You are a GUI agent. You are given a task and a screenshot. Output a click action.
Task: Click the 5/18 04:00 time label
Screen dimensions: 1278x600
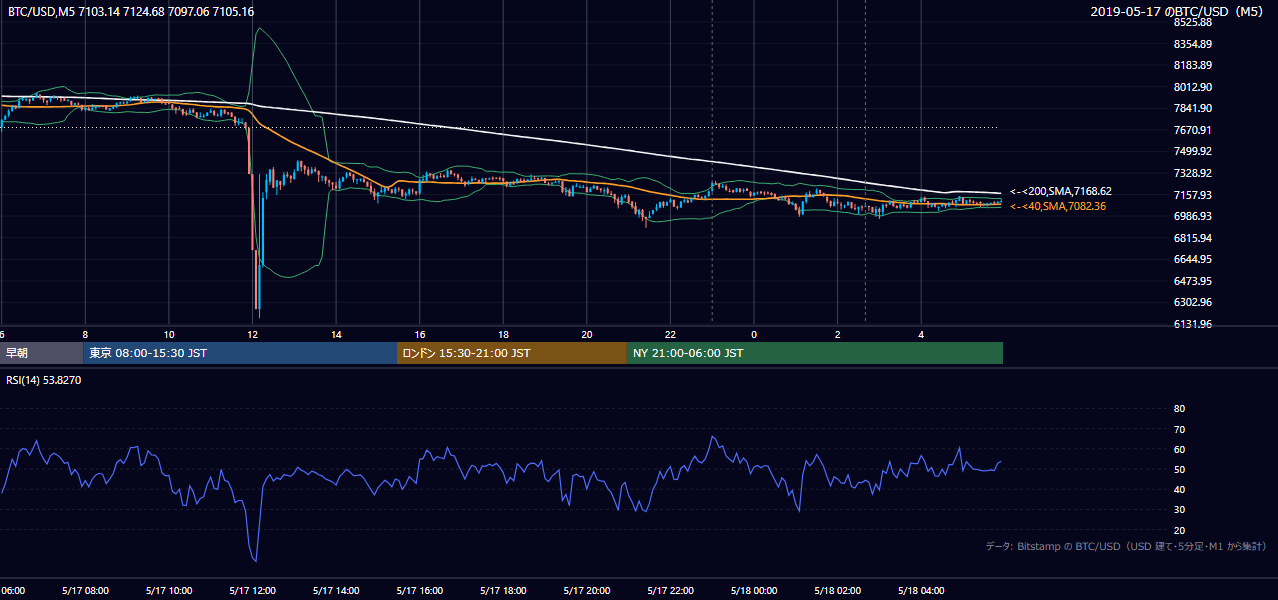click(x=922, y=590)
